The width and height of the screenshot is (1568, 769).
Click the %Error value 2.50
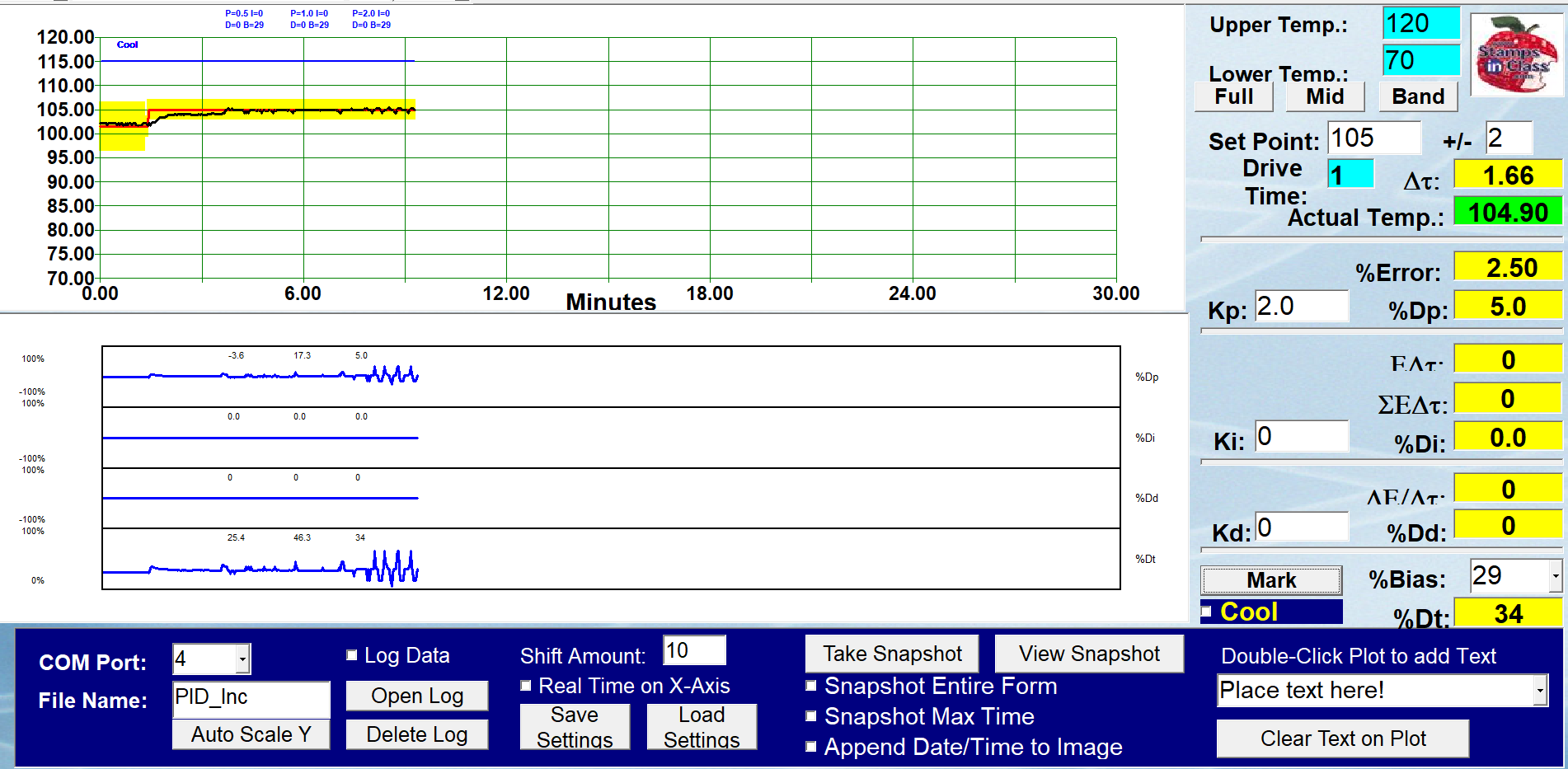point(1508,267)
